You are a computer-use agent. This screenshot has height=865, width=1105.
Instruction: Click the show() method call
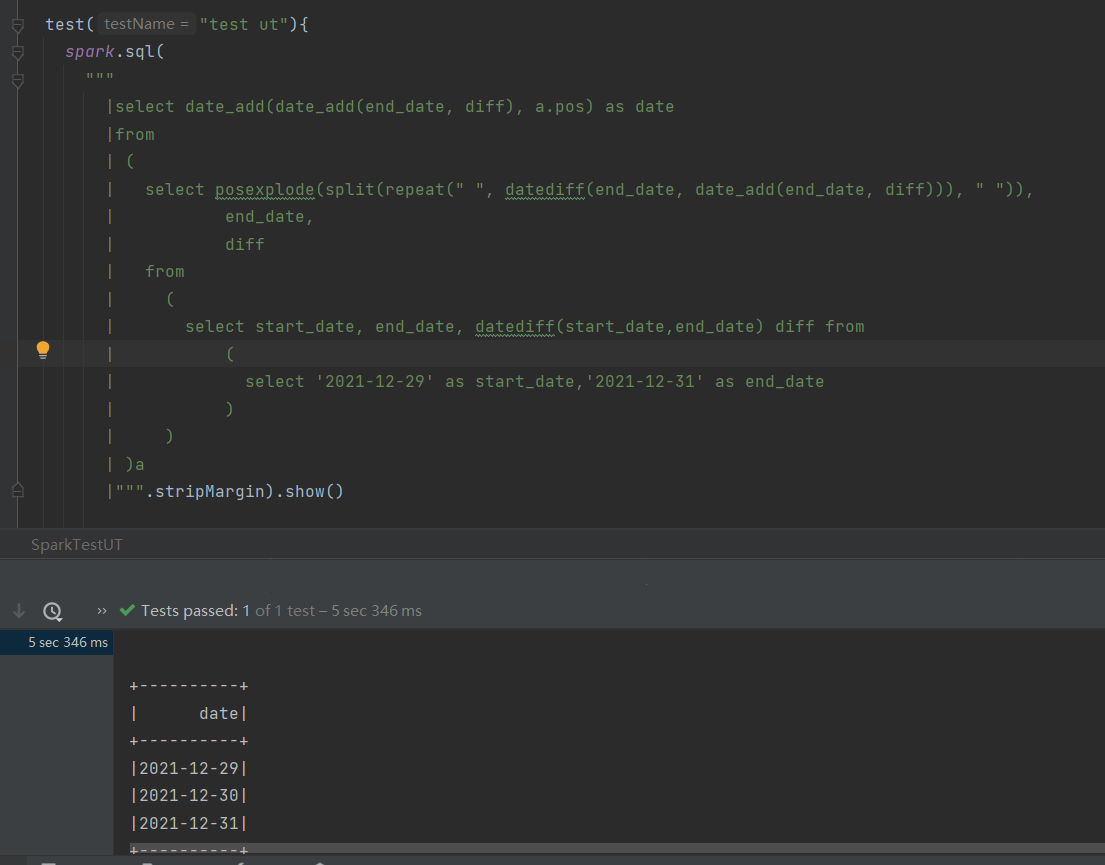click(x=314, y=491)
